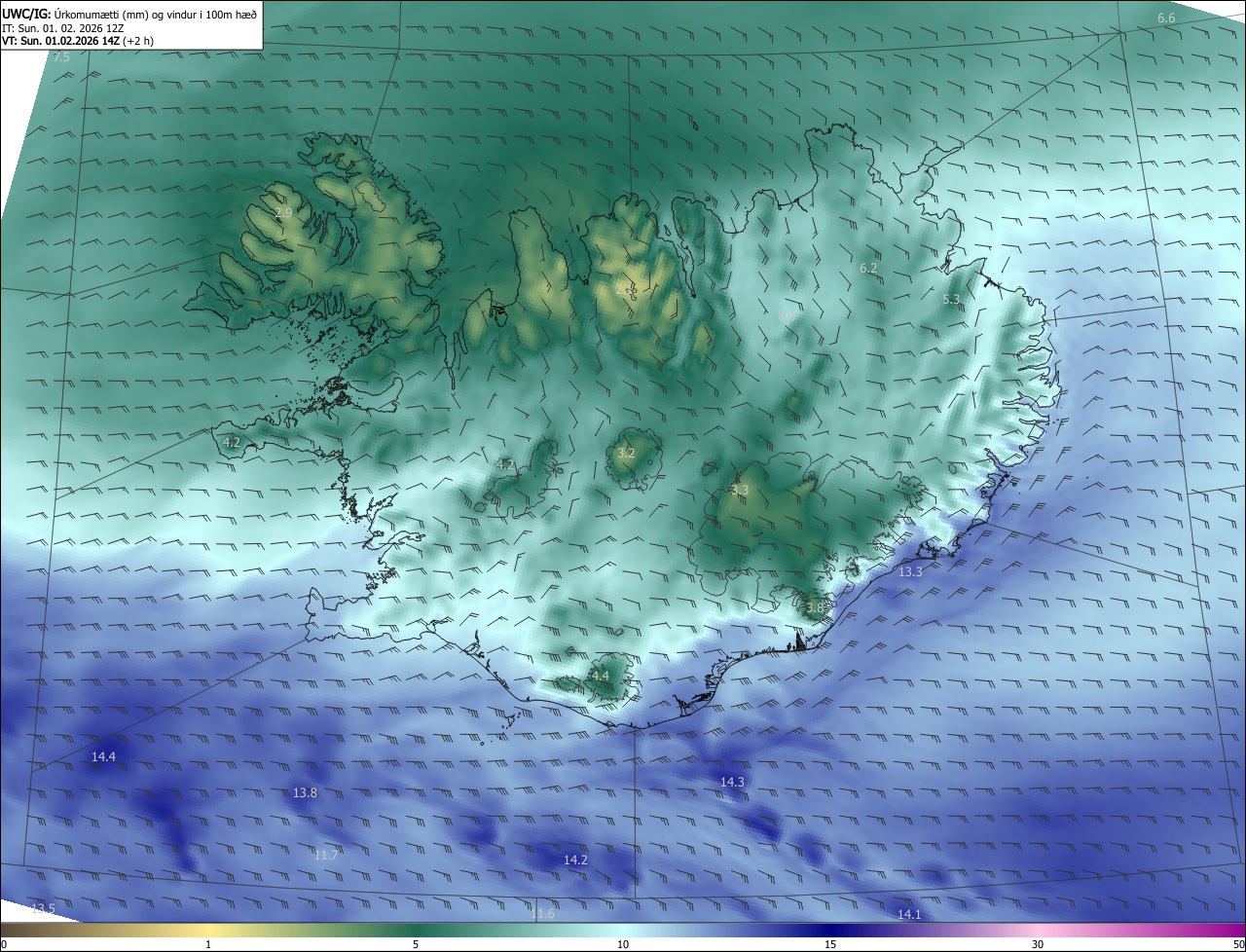Image resolution: width=1246 pixels, height=952 pixels.
Task: Click the 7.5 value label
Action: (x=61, y=58)
